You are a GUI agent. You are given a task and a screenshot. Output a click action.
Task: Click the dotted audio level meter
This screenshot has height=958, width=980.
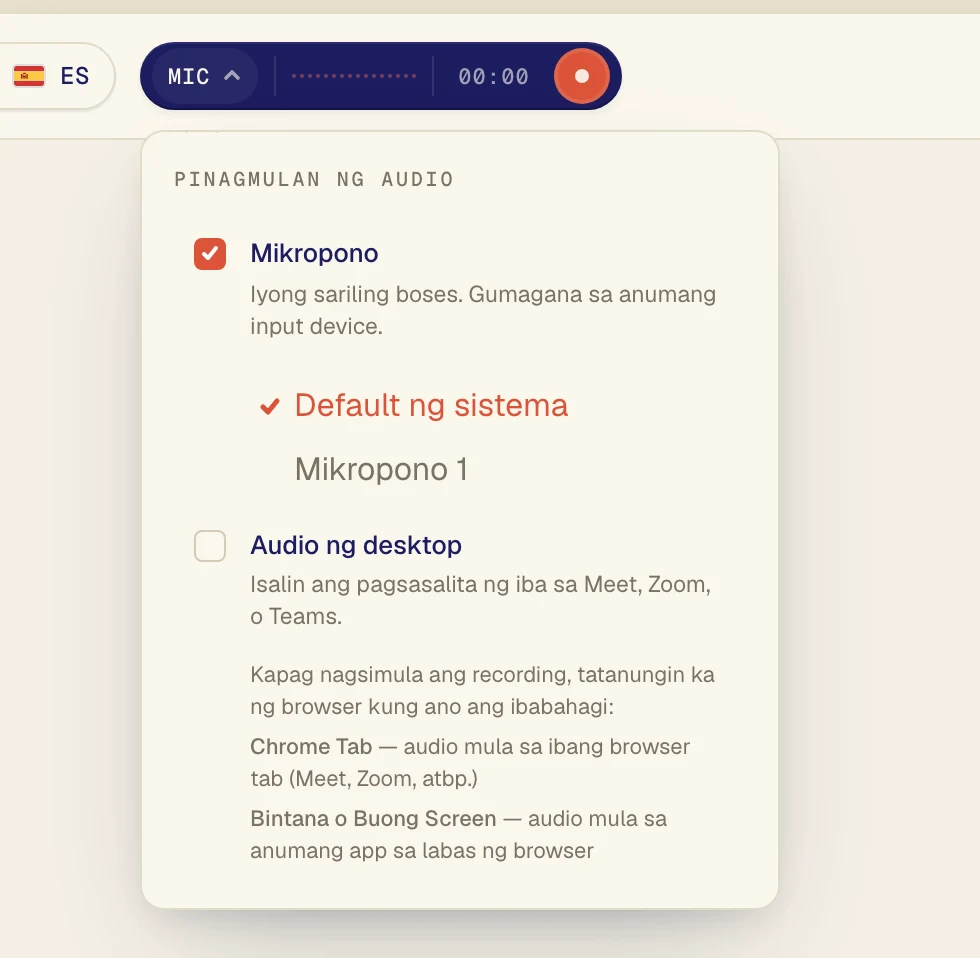tap(354, 76)
